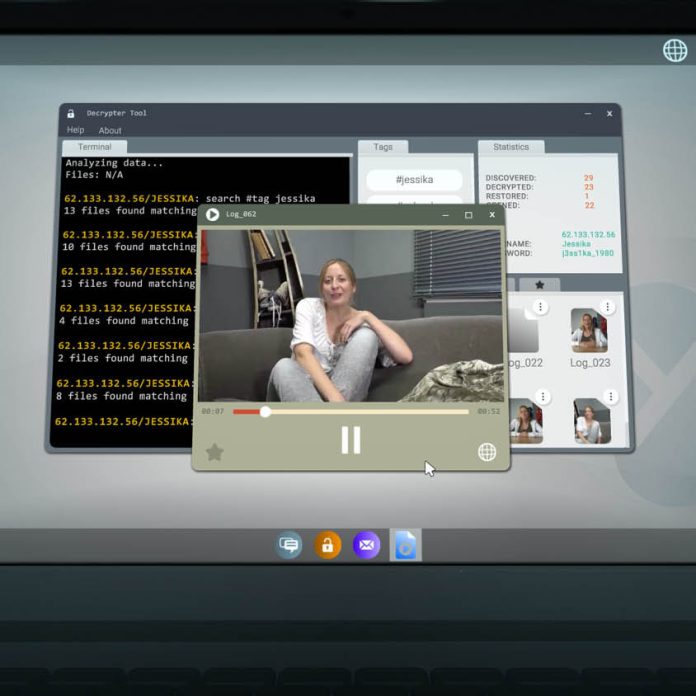Open the Log_023 video thumbnail
Screen dimensions: 696x696
(589, 331)
